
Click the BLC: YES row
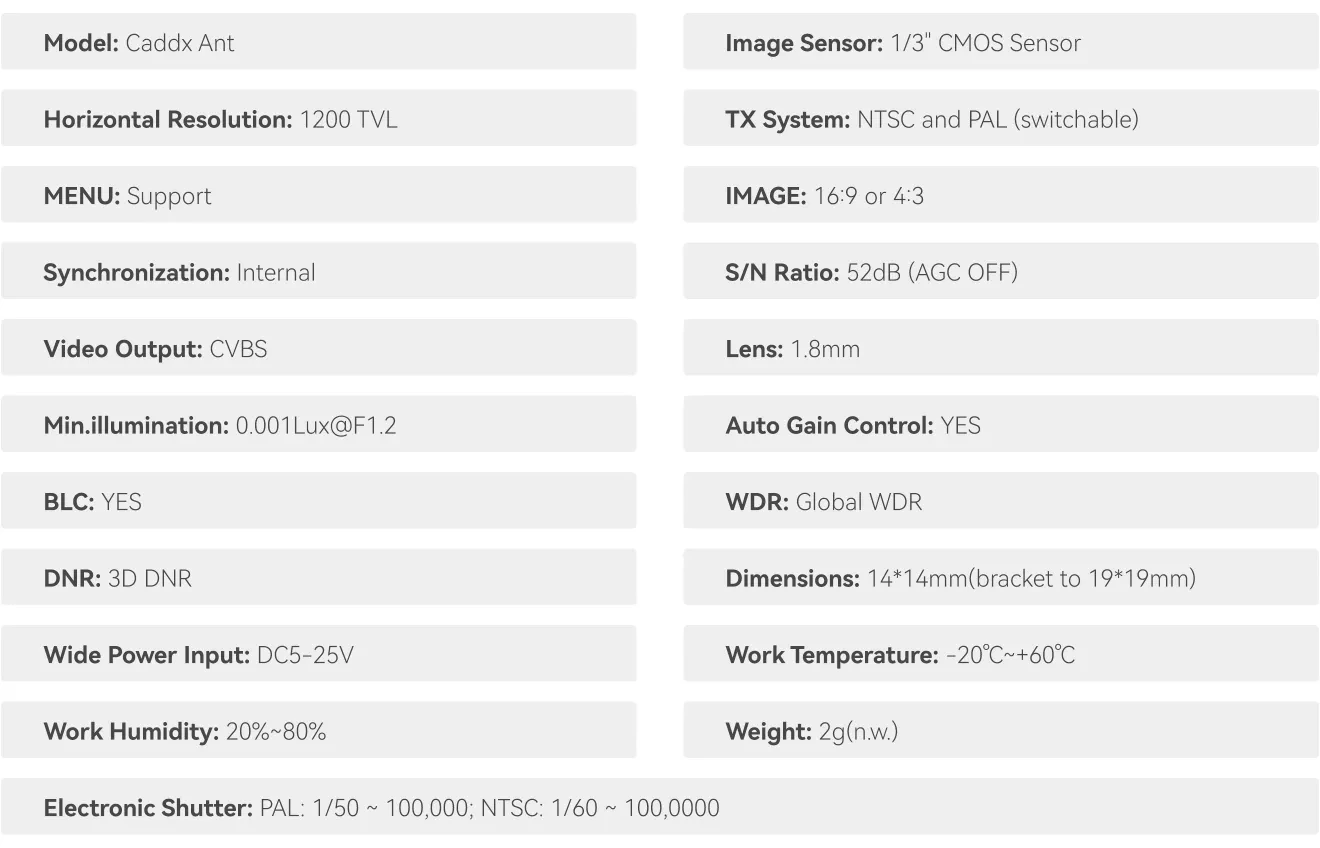(x=318, y=502)
